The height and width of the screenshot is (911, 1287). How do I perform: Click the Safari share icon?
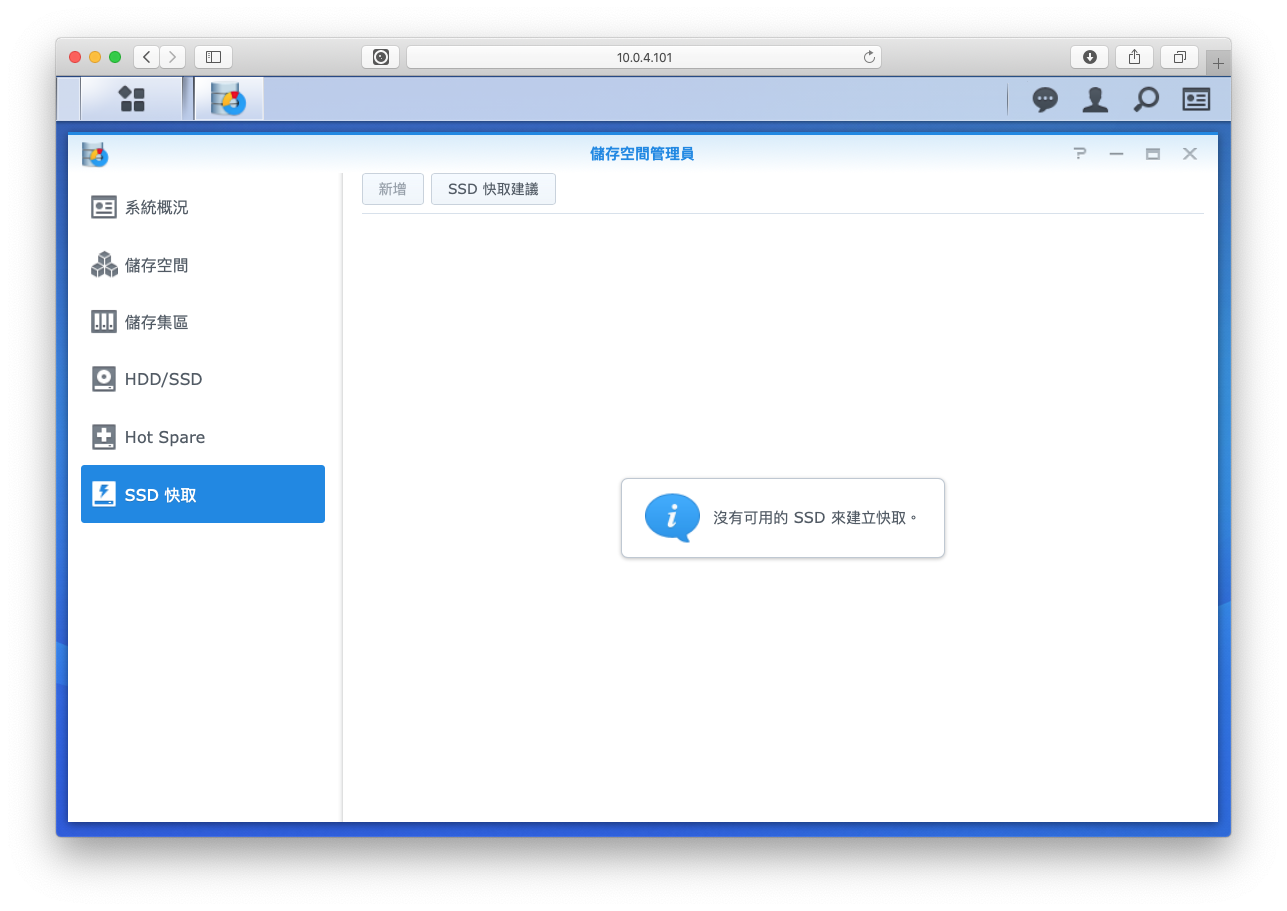tap(1134, 57)
